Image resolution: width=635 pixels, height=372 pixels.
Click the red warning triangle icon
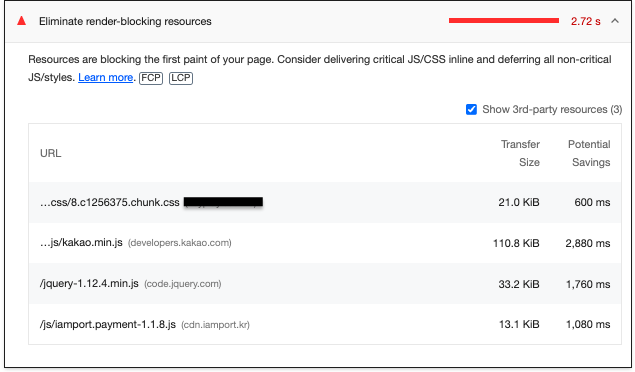click(x=21, y=21)
